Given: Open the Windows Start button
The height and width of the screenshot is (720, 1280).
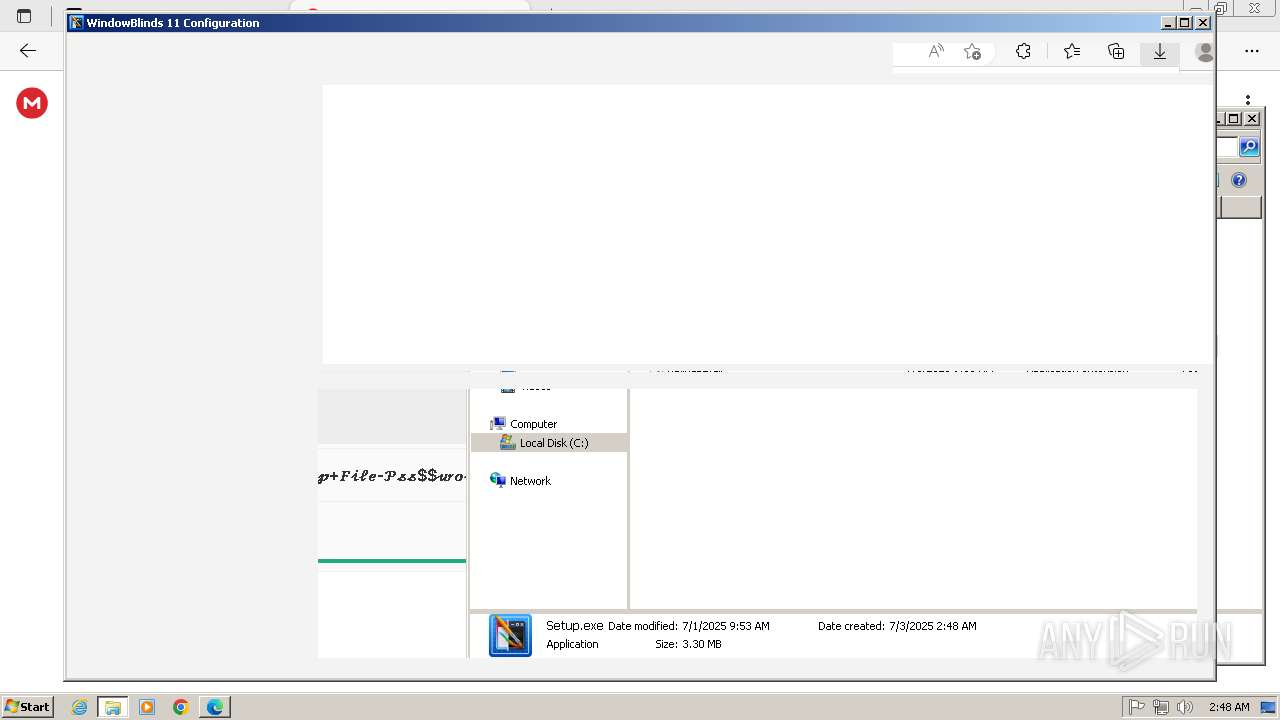Looking at the screenshot, I should [27, 707].
